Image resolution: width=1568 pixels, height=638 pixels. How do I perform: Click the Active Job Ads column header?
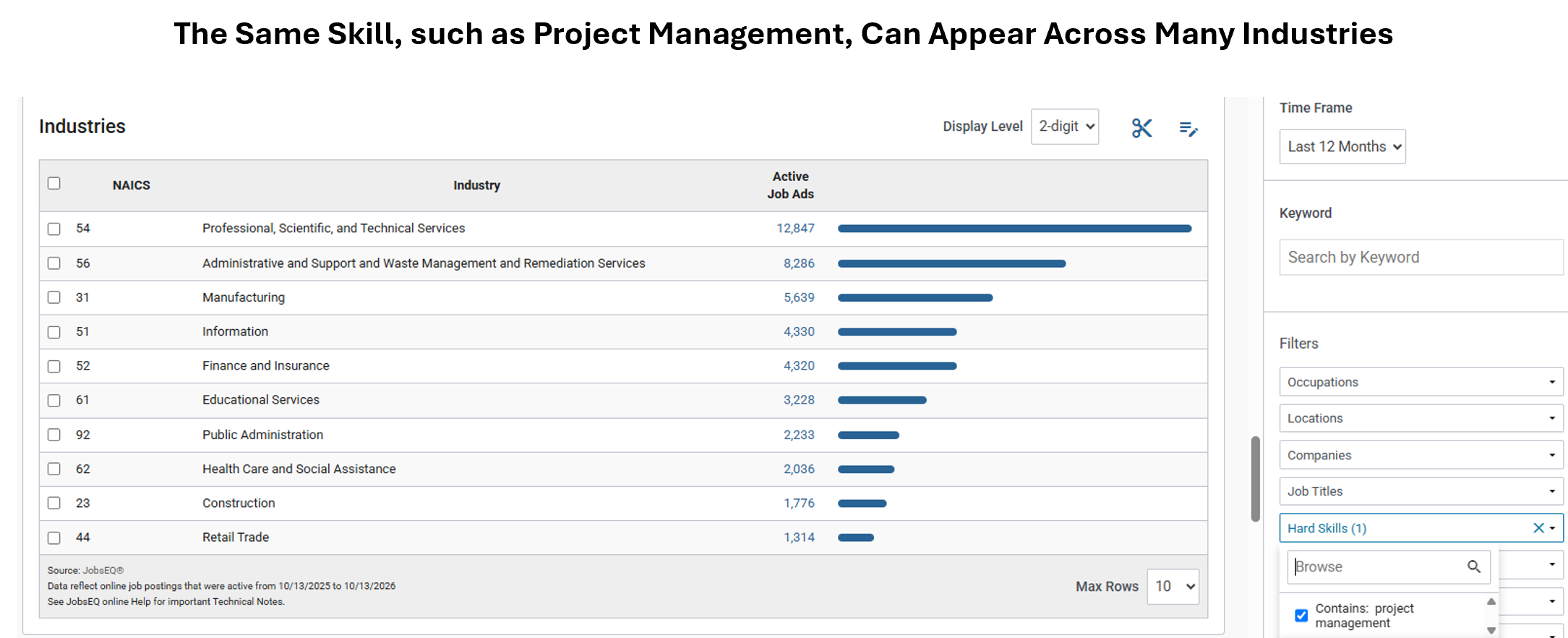point(790,185)
